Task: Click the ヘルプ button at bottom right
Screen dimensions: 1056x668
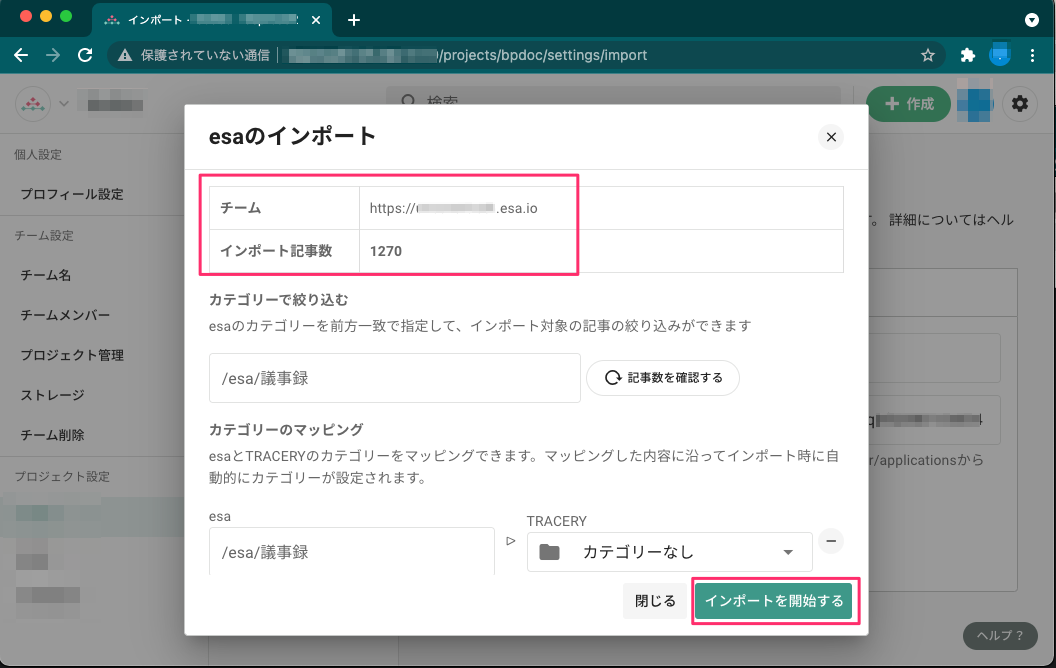Action: point(999,636)
